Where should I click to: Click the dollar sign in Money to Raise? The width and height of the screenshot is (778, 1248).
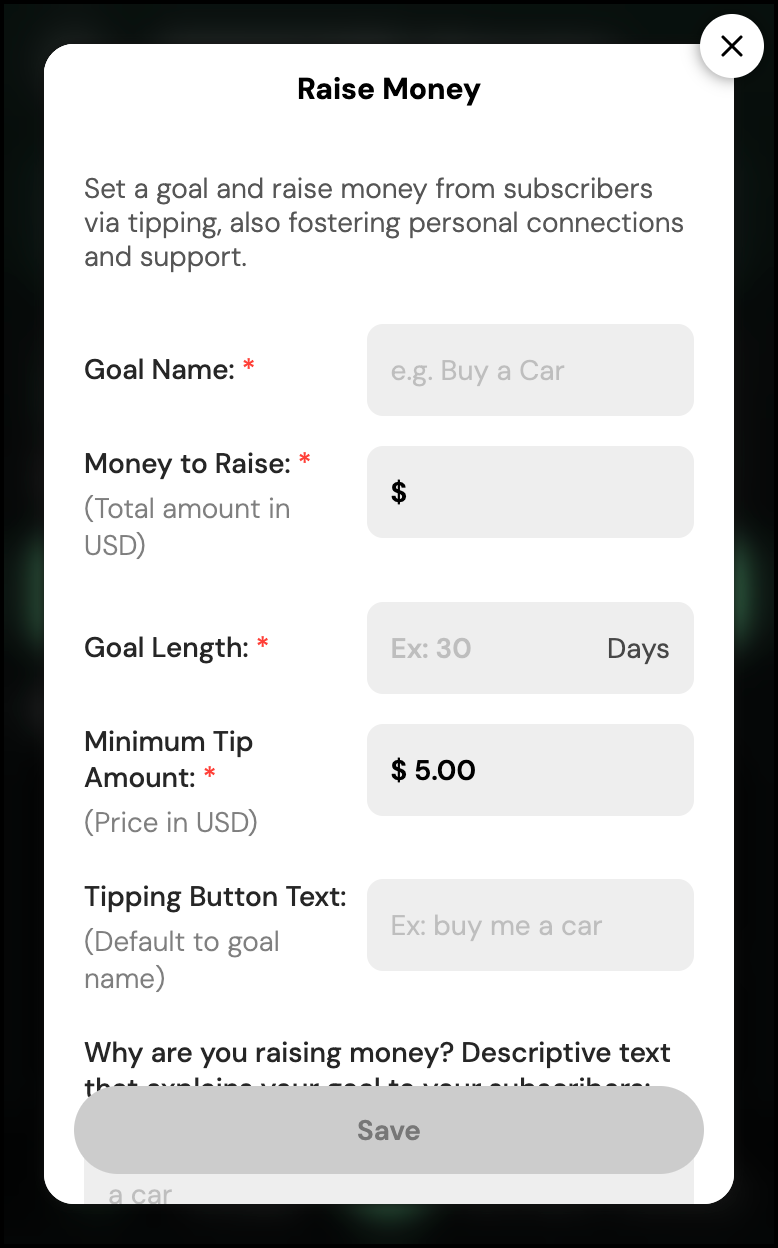point(399,492)
